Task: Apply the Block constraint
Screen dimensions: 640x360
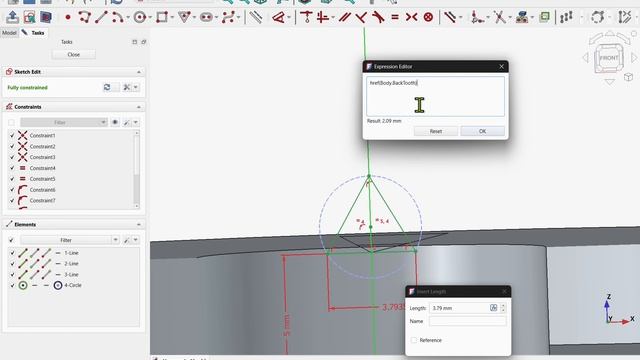Action: coord(428,17)
